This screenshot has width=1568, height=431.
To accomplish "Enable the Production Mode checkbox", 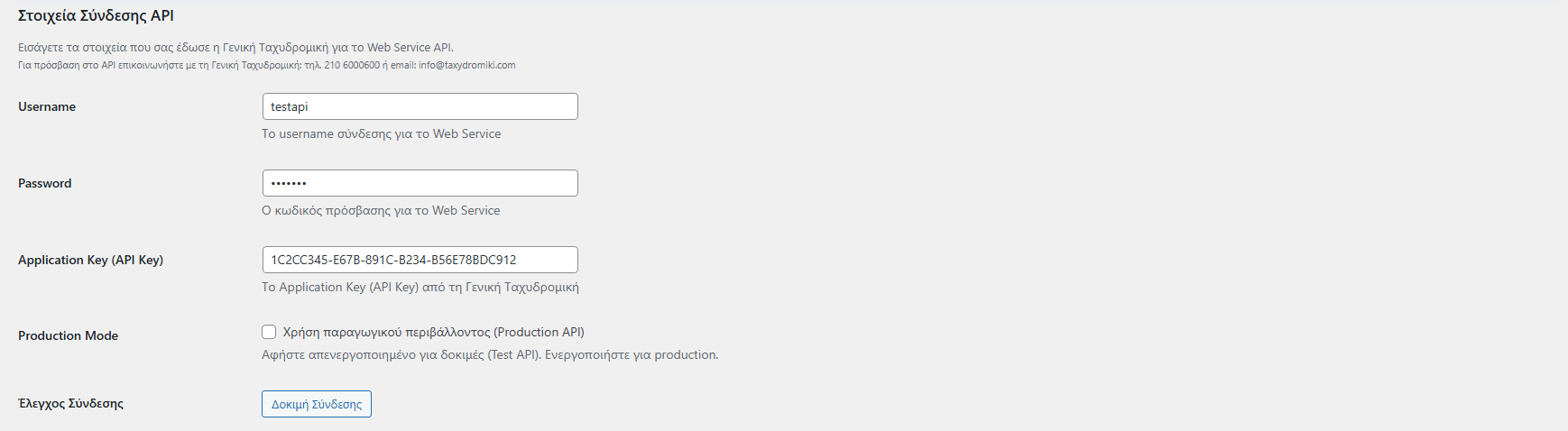I will click(269, 332).
